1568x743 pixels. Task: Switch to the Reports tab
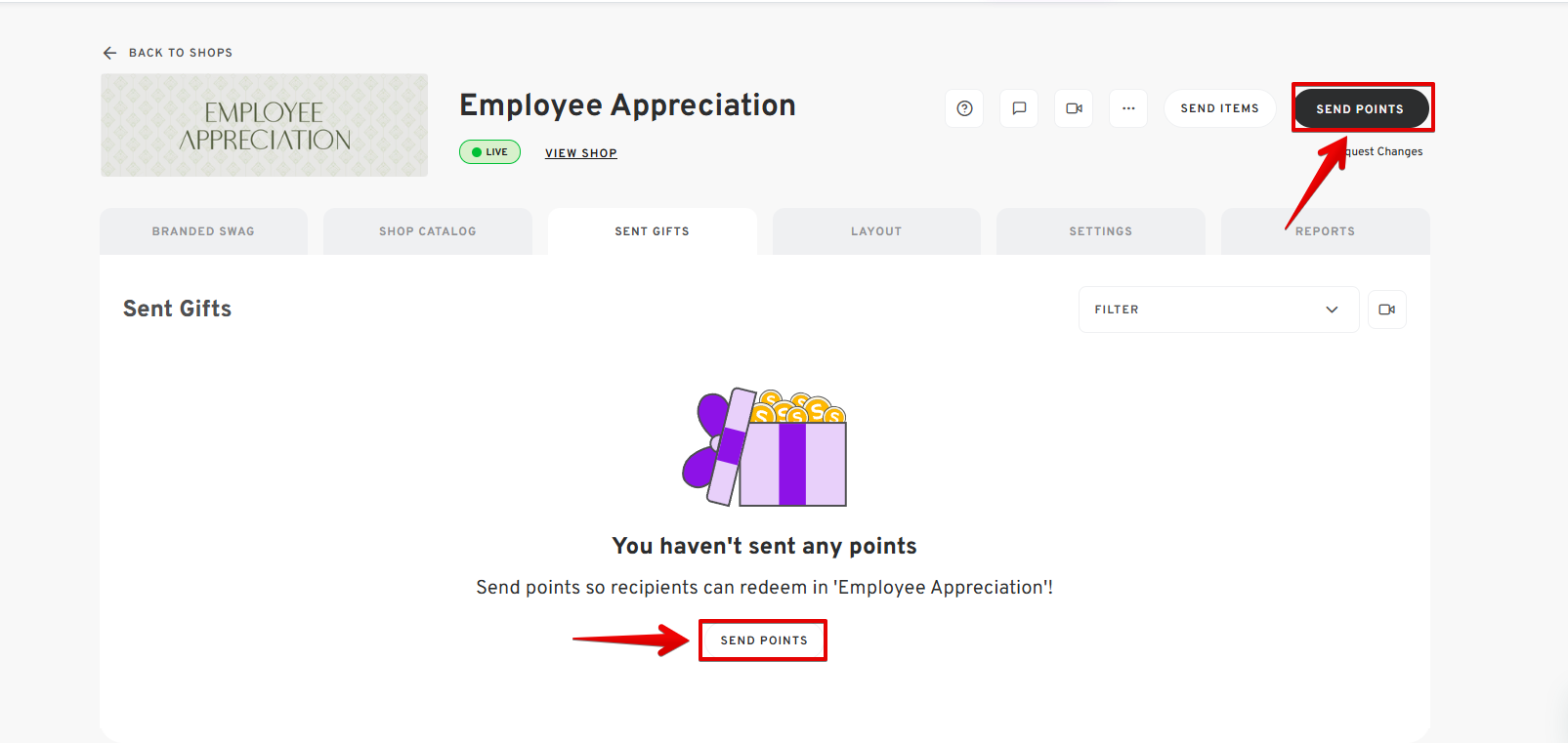(x=1325, y=231)
